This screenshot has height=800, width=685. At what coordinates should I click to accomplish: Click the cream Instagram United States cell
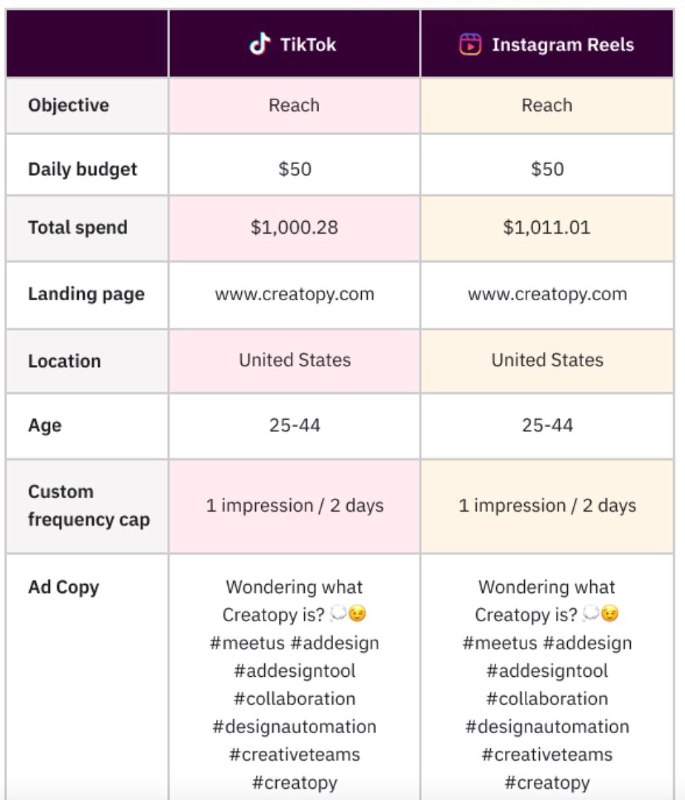click(x=547, y=360)
